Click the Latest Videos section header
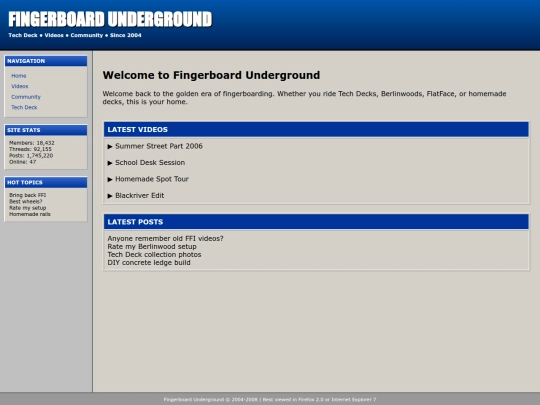Image resolution: width=540 pixels, height=405 pixels. 316,129
